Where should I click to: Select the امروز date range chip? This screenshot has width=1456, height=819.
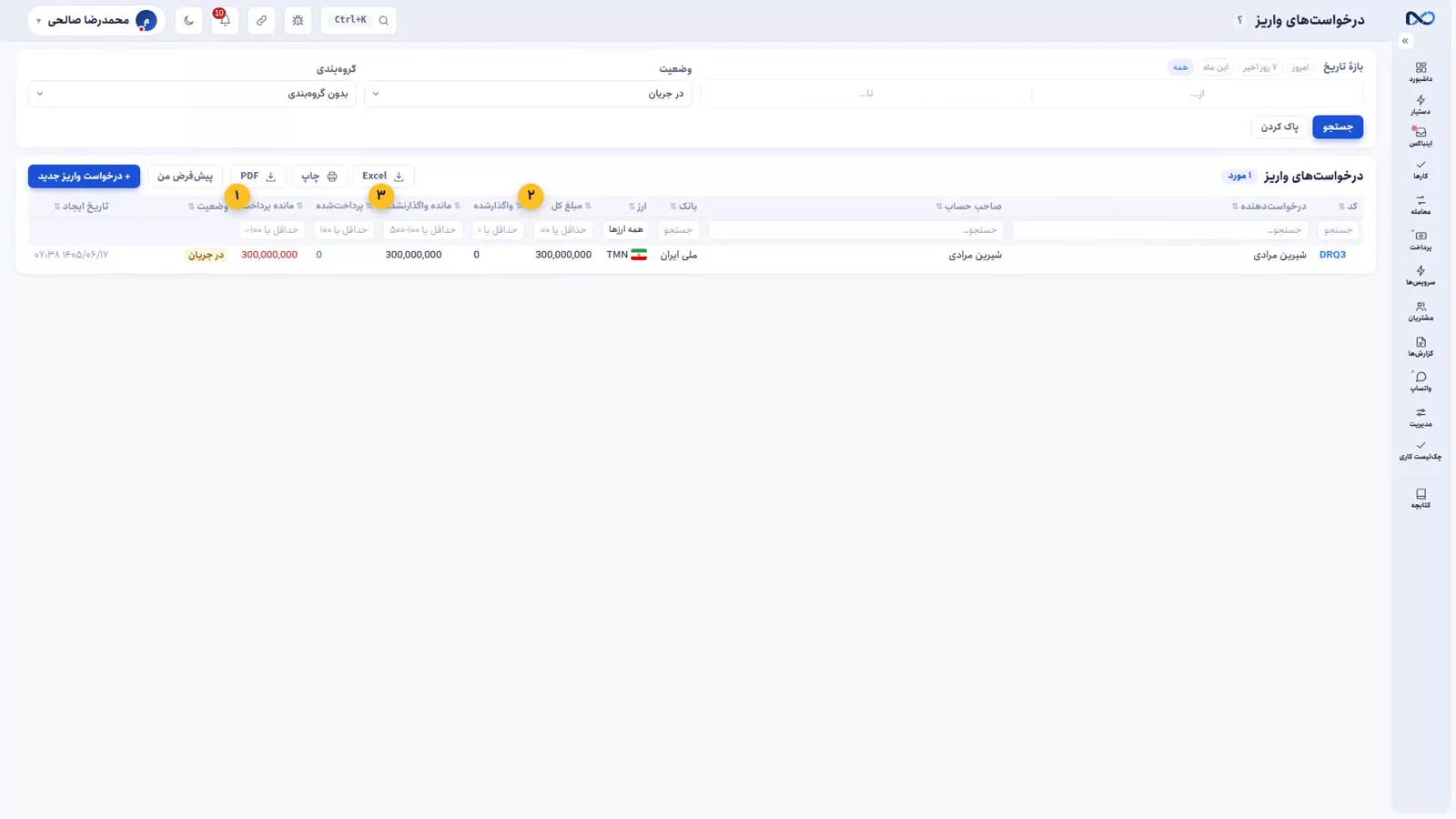pyautogui.click(x=1299, y=67)
